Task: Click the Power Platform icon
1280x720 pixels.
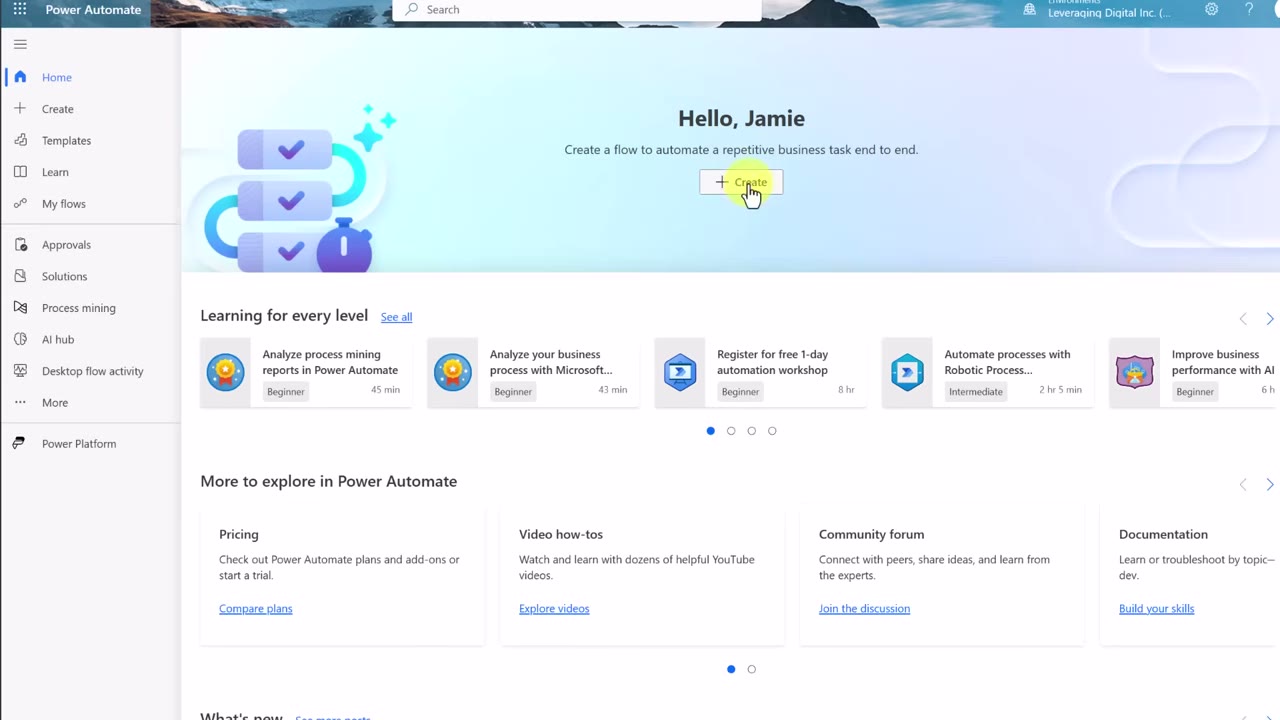Action: point(19,443)
